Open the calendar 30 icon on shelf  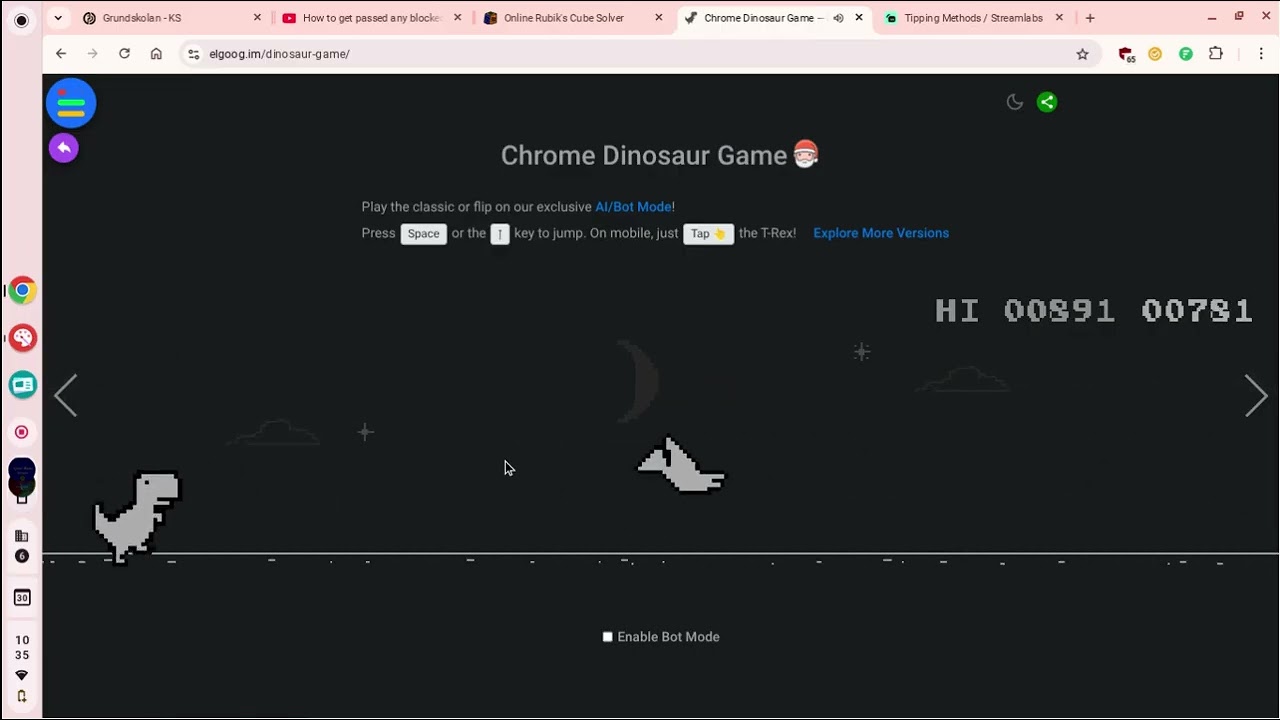[x=22, y=598]
